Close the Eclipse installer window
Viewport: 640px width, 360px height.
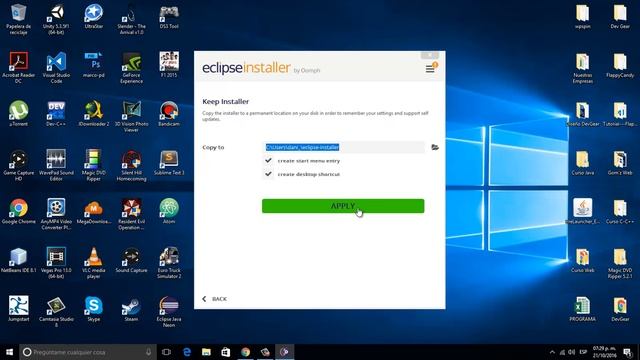point(430,55)
